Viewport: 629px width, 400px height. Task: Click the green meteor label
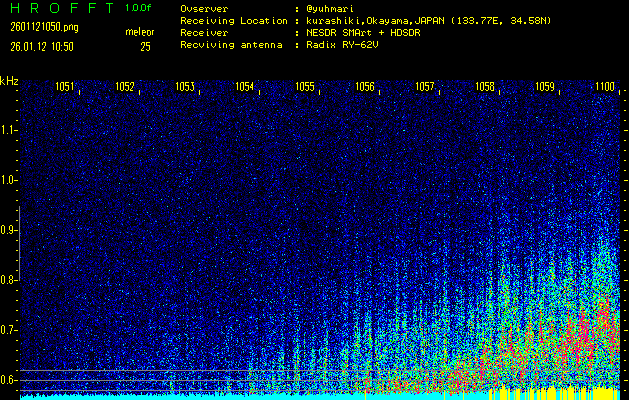pyautogui.click(x=139, y=33)
